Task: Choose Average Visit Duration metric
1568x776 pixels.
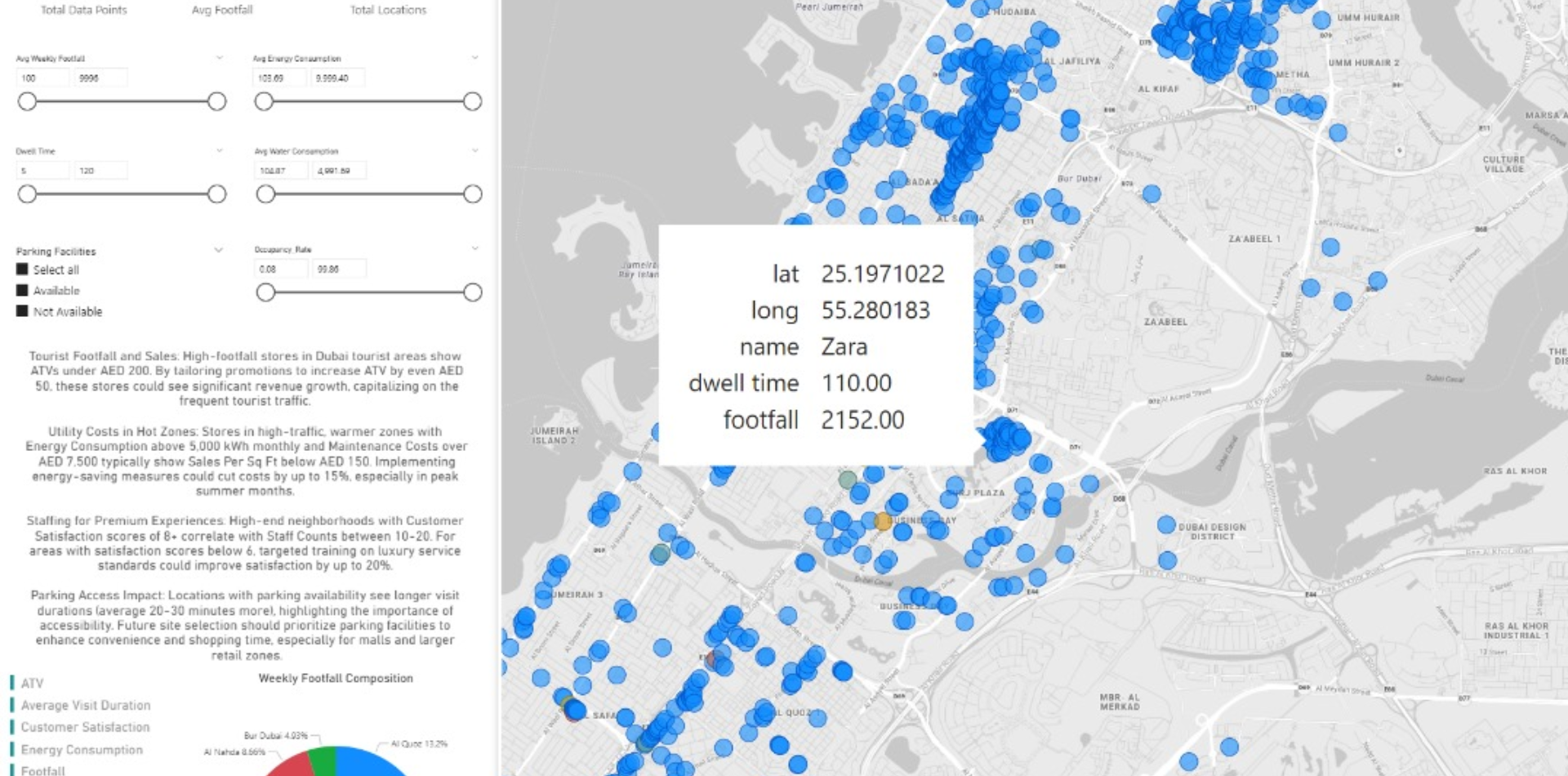Action: pos(85,705)
